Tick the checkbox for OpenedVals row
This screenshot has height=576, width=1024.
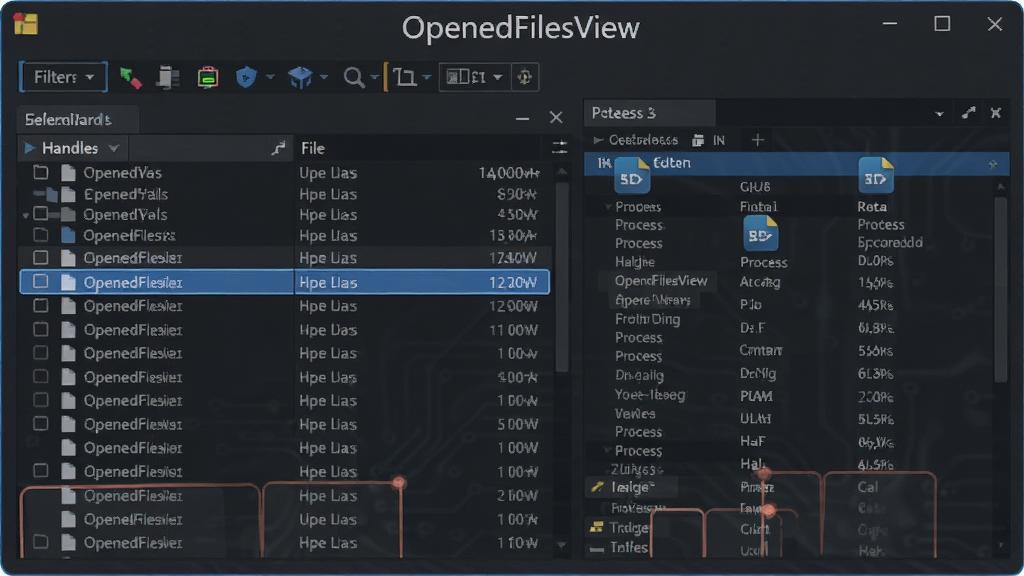pos(40,214)
